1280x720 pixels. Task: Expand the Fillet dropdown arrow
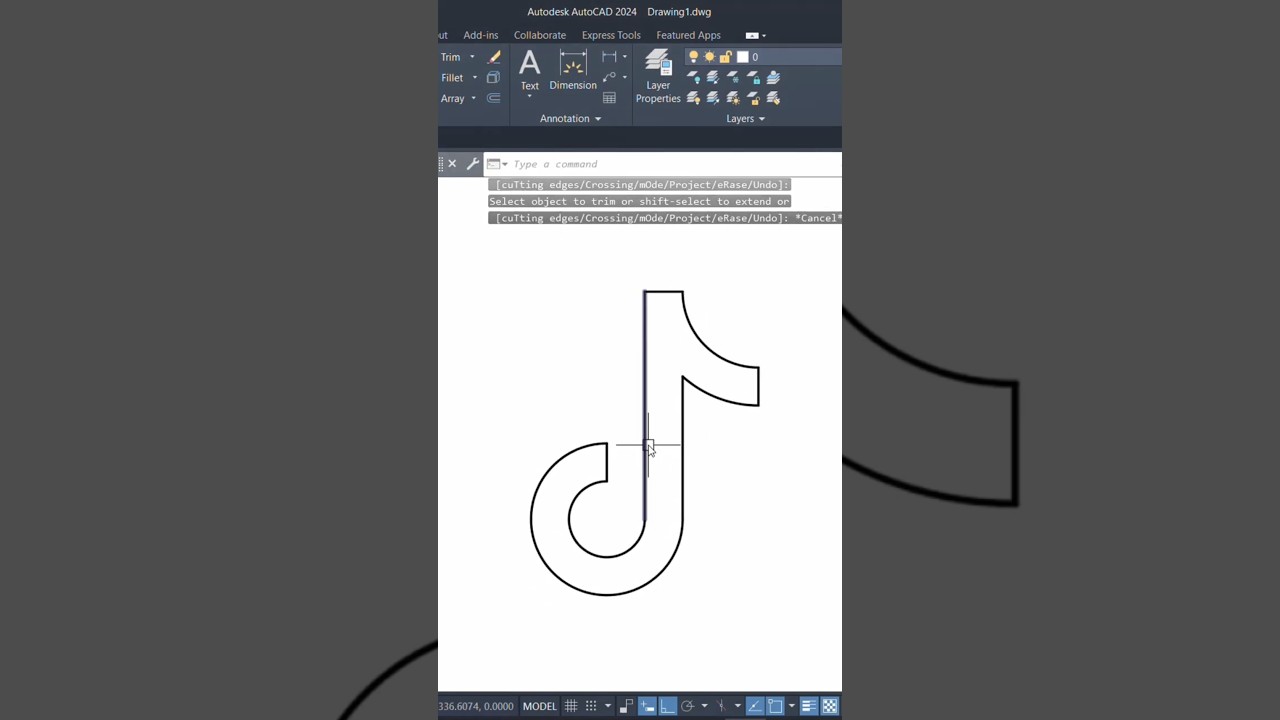click(475, 78)
